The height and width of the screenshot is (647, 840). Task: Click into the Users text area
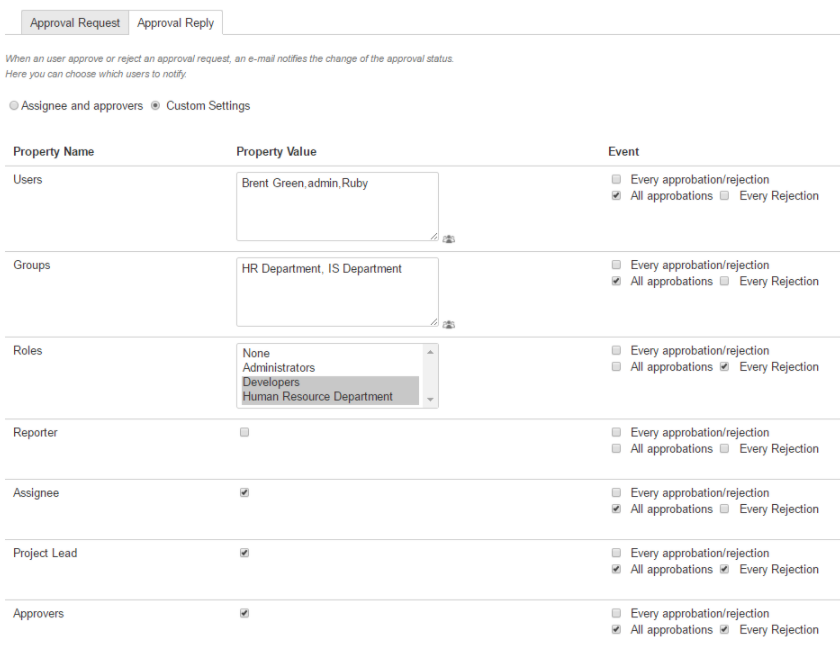(x=337, y=206)
